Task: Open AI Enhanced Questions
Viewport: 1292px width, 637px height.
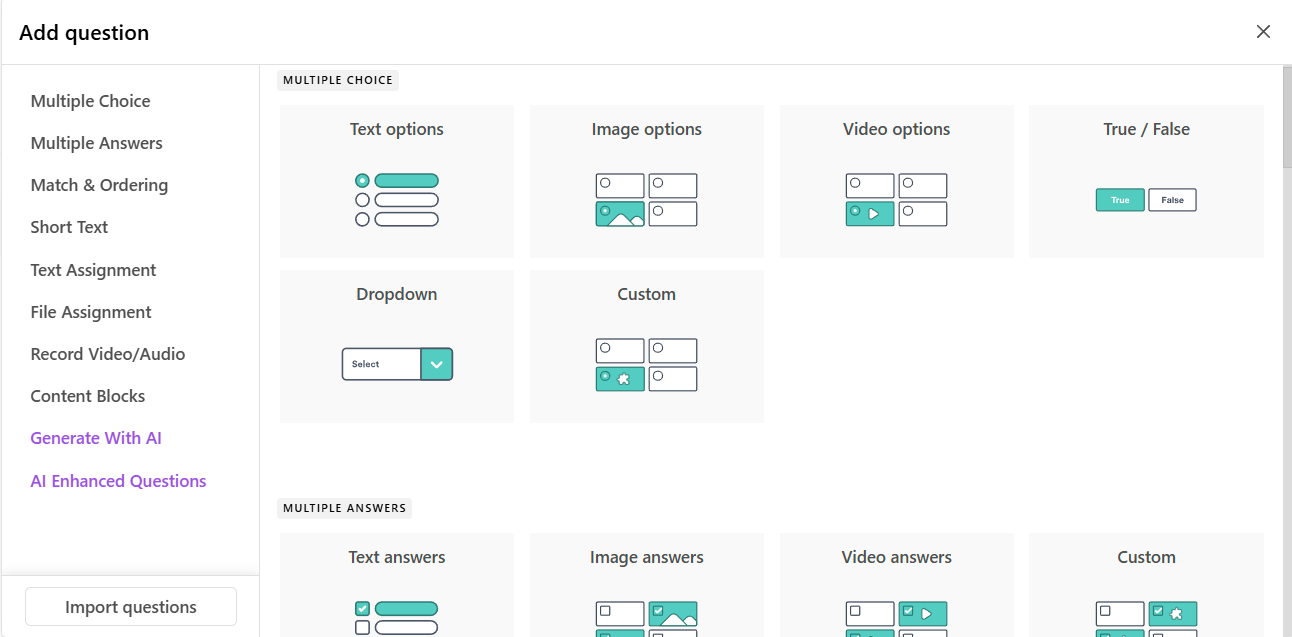Action: 118,481
